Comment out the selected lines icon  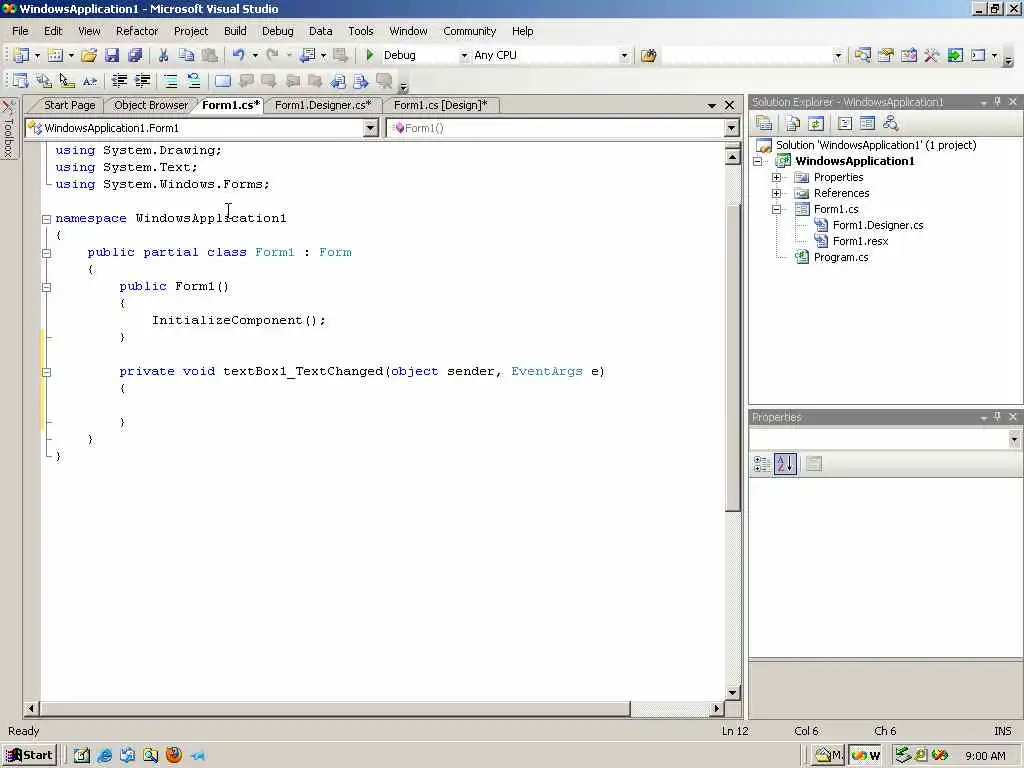point(170,80)
